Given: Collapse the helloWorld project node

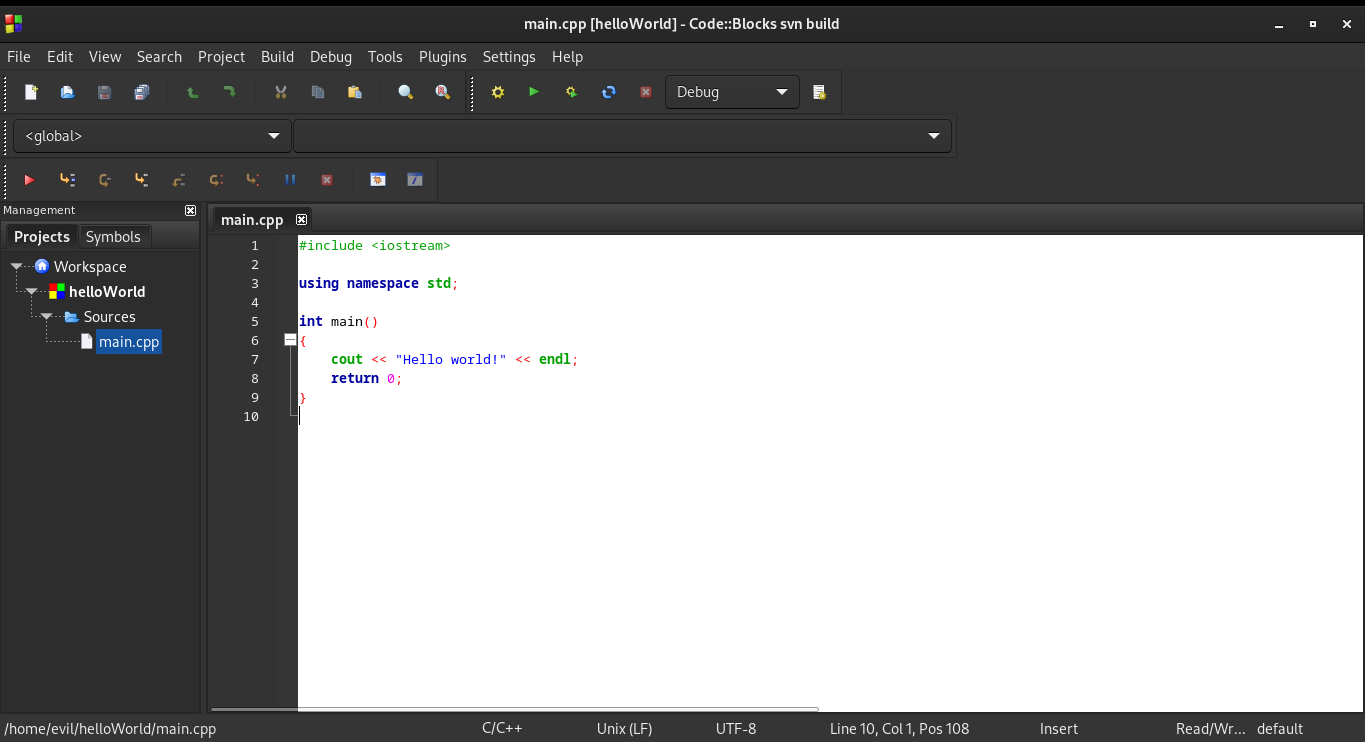Looking at the screenshot, I should (31, 292).
